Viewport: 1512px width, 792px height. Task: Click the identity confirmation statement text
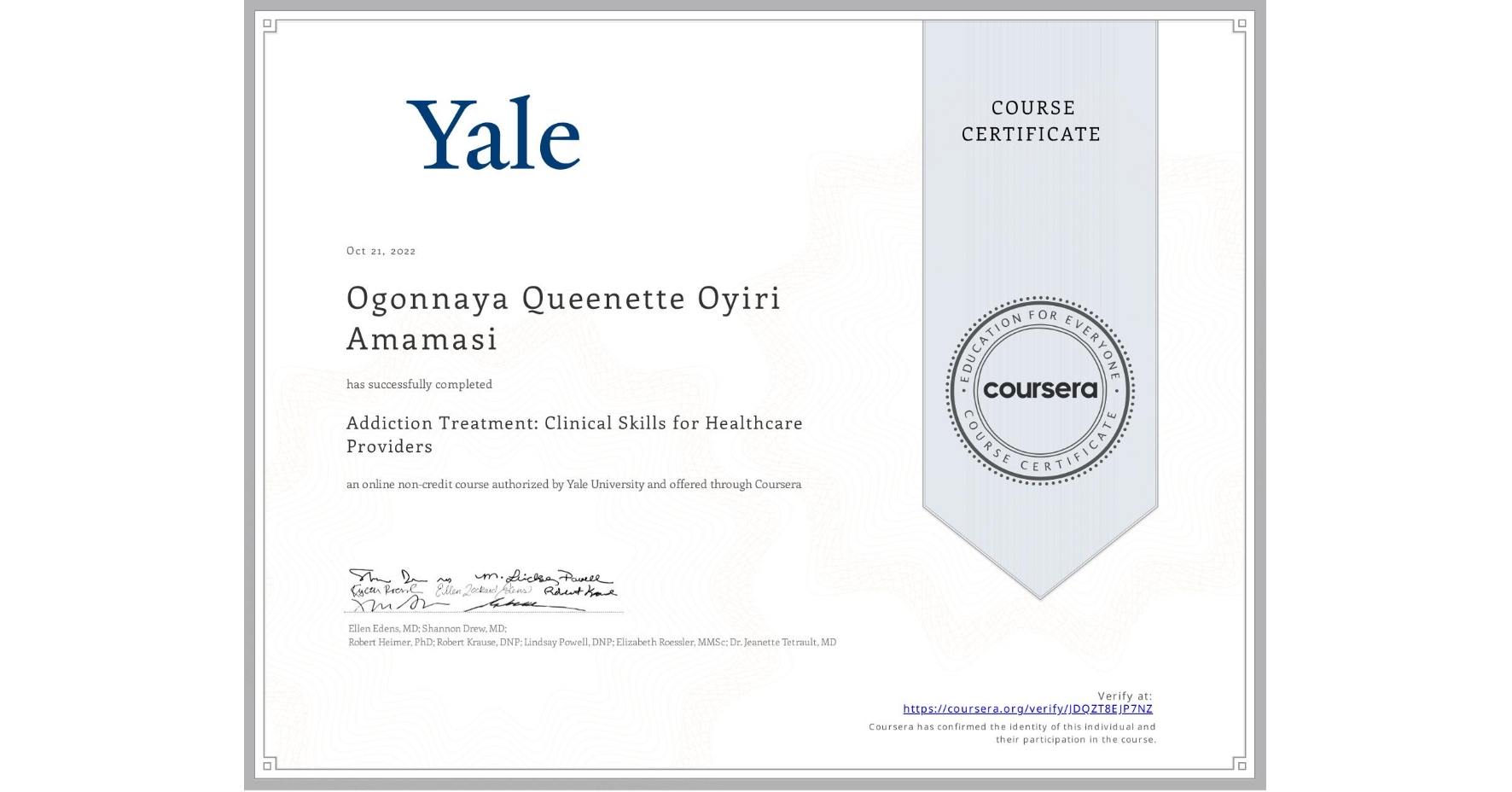[1011, 732]
